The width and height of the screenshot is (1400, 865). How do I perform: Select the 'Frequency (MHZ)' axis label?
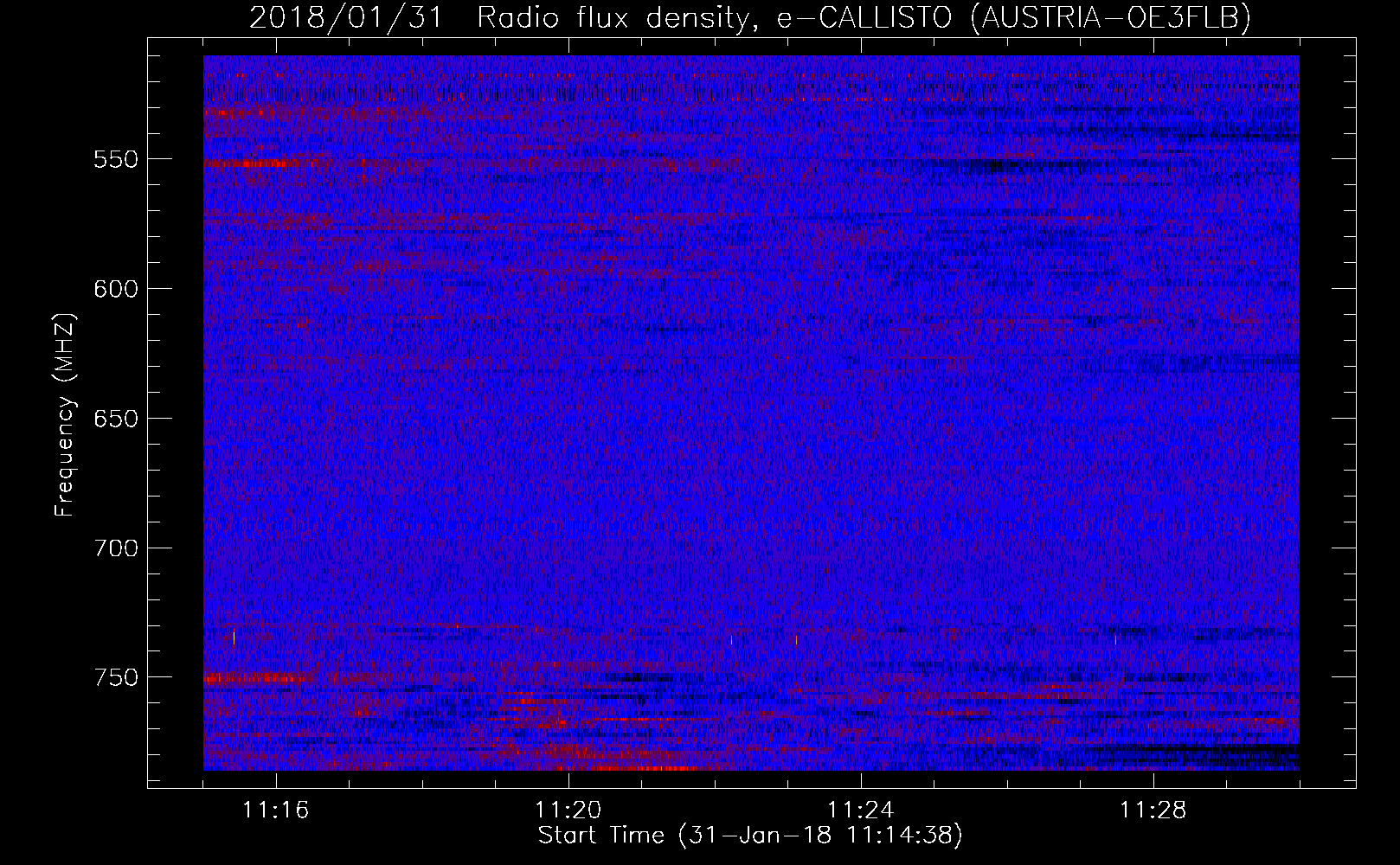coord(65,414)
